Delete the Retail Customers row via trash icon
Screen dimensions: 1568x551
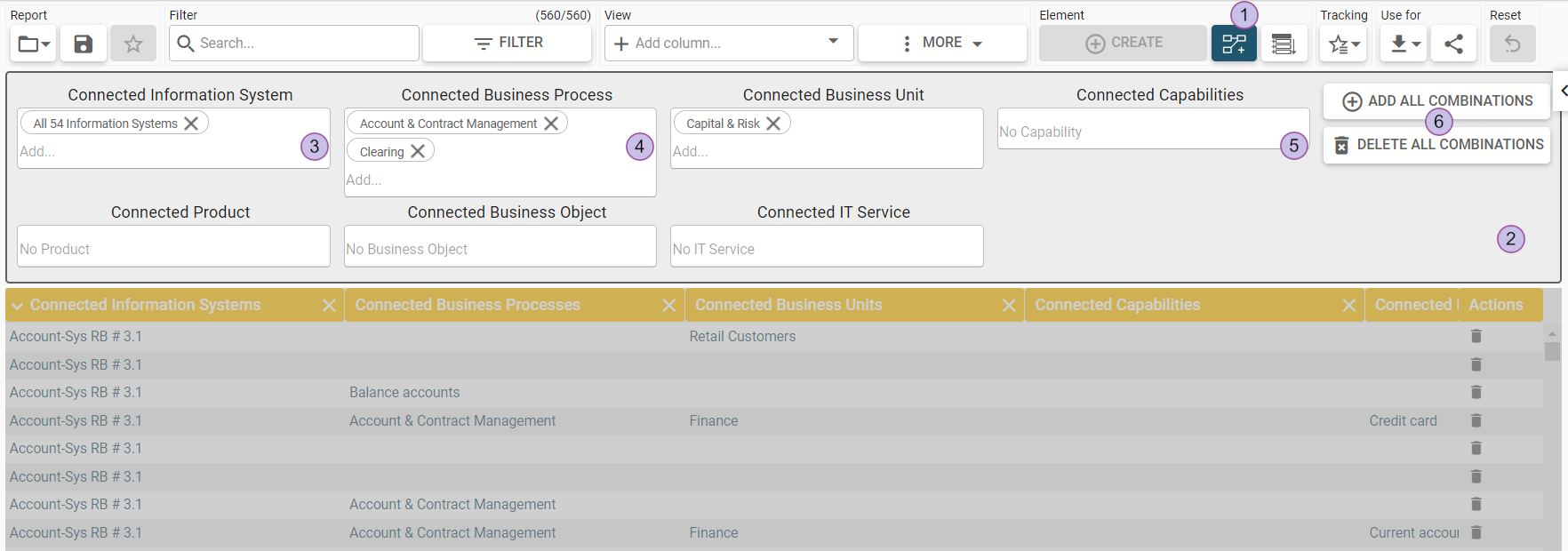pos(1476,336)
